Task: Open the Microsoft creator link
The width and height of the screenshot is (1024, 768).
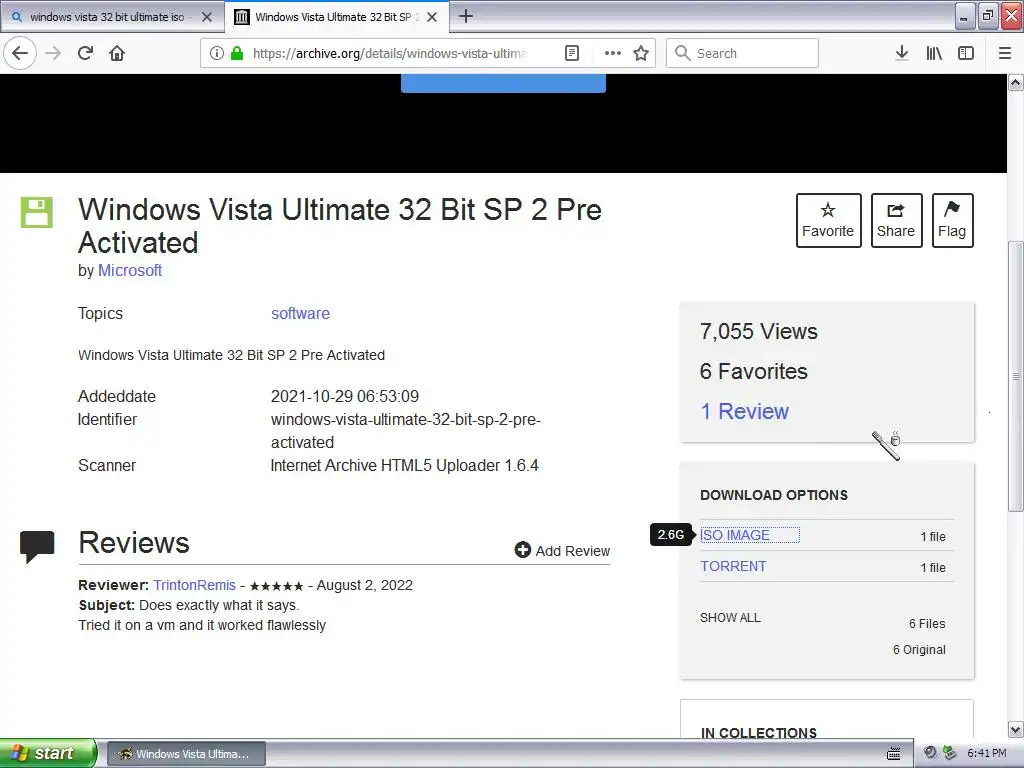Action: click(x=129, y=270)
